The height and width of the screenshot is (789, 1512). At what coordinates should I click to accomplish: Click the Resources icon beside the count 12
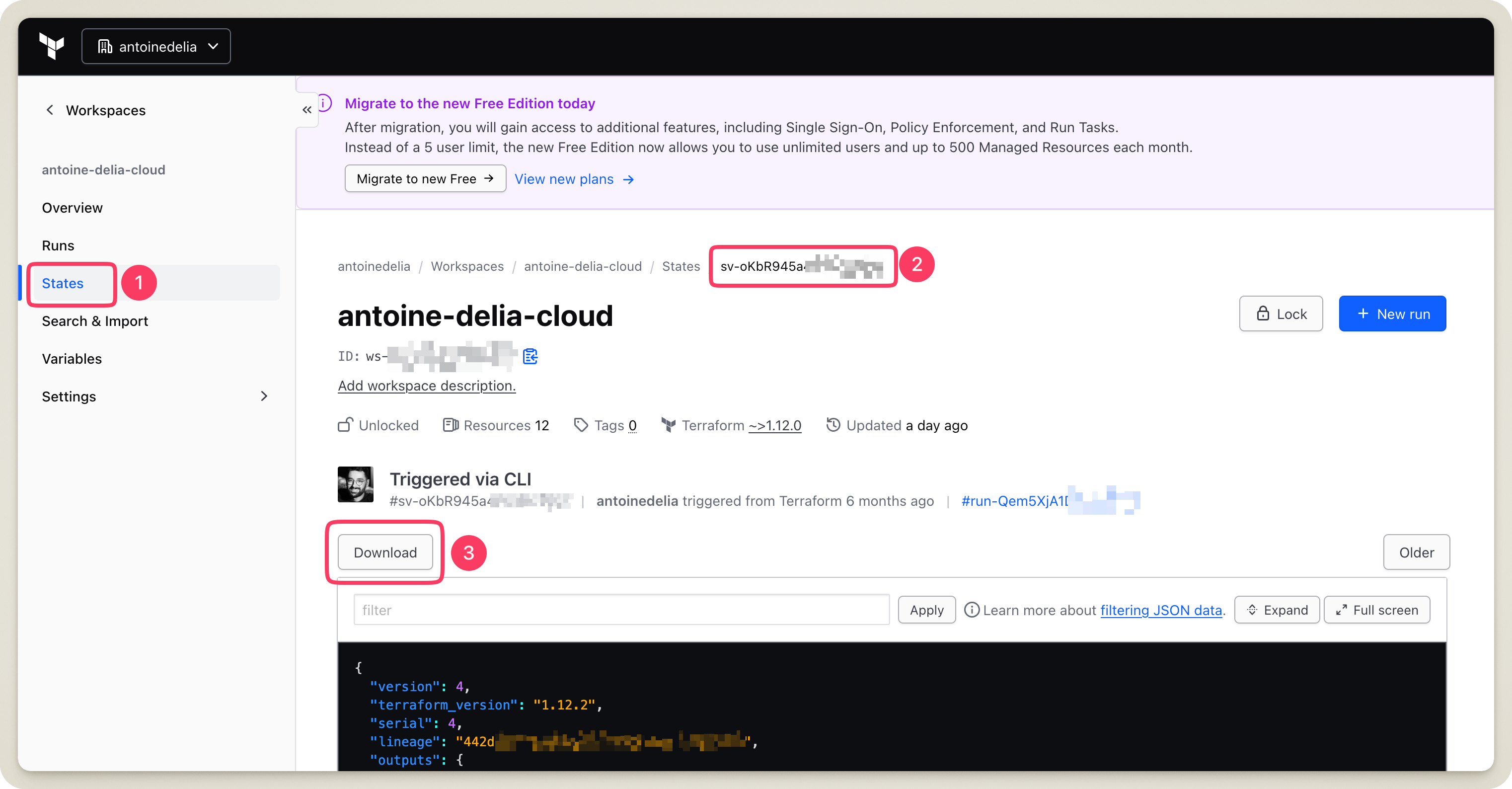click(451, 424)
